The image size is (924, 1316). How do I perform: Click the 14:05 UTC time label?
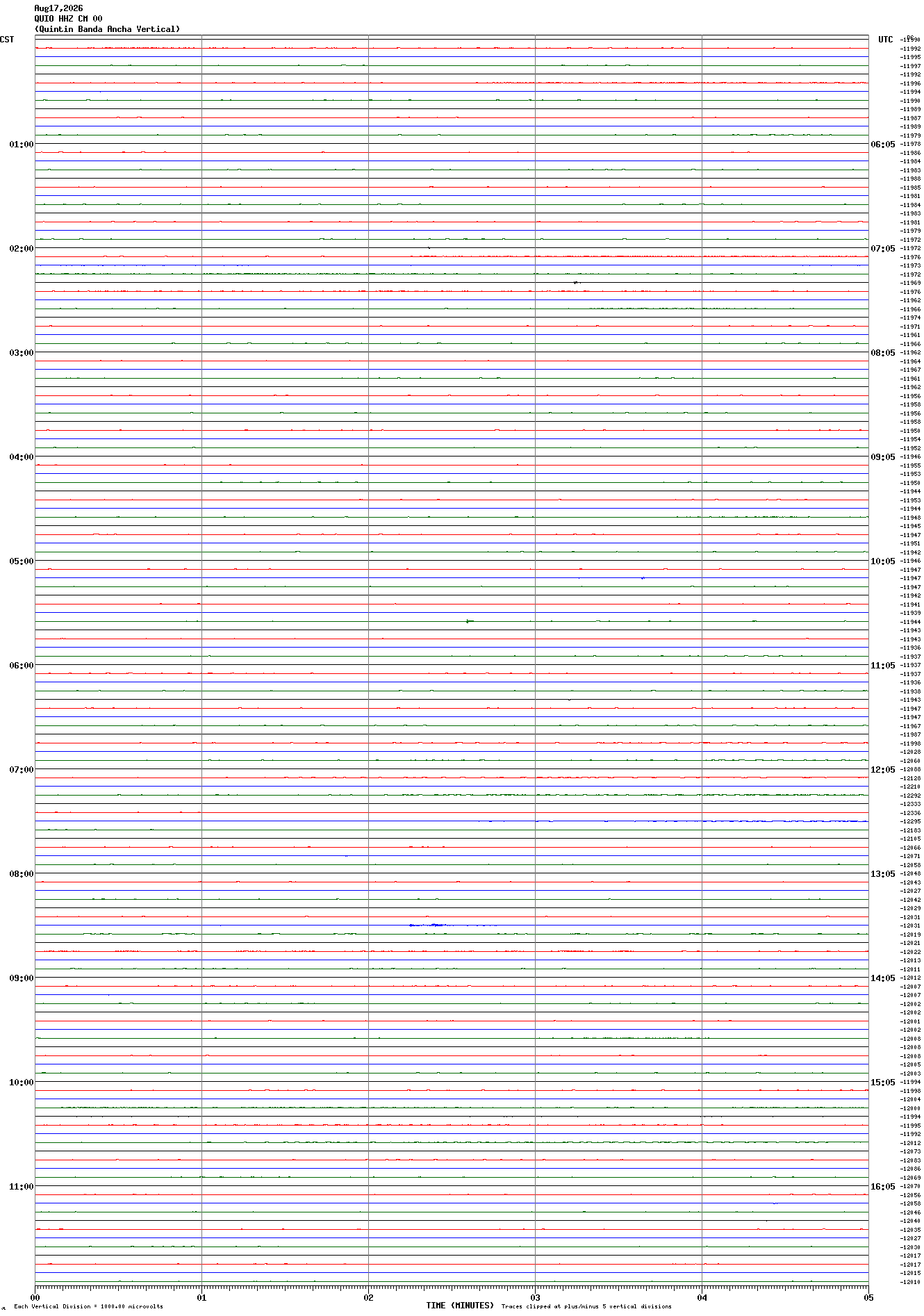coord(883,978)
